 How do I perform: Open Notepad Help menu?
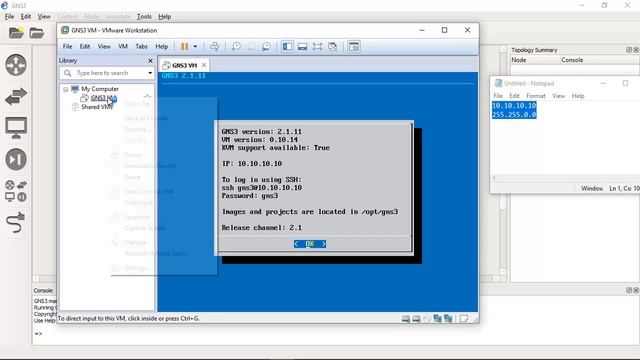pos(578,96)
